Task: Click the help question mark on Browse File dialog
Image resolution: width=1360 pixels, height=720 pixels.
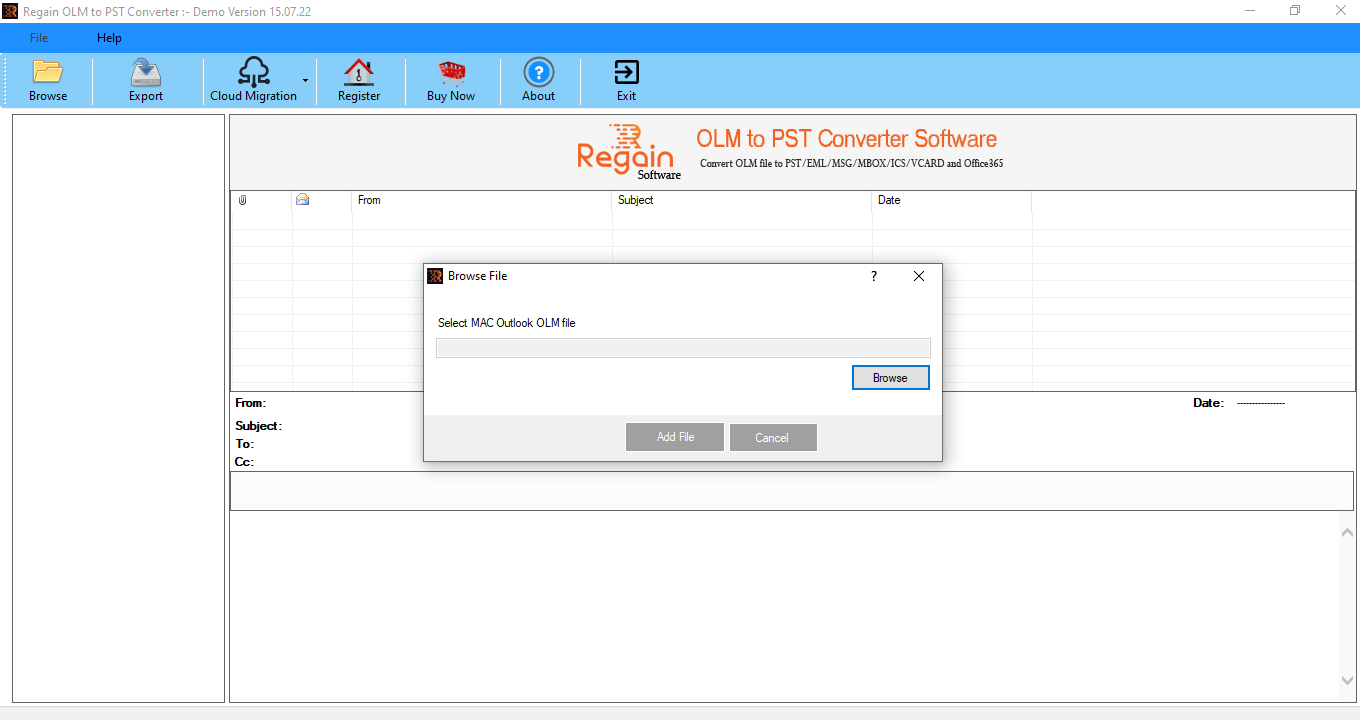Action: coord(873,276)
